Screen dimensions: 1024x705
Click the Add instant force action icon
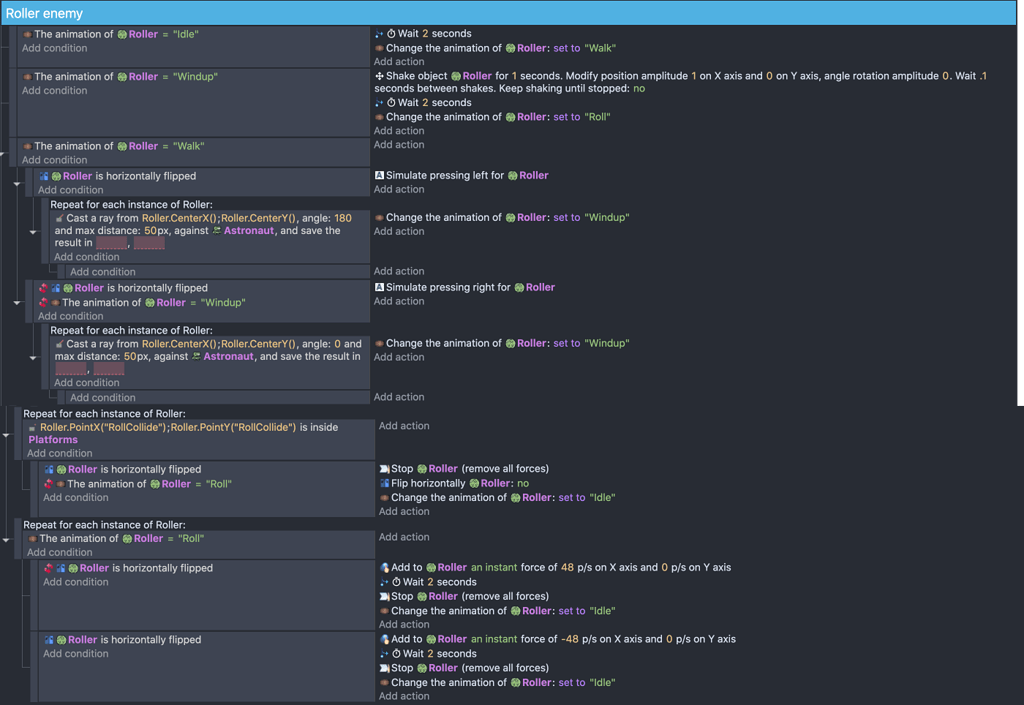click(x=384, y=567)
